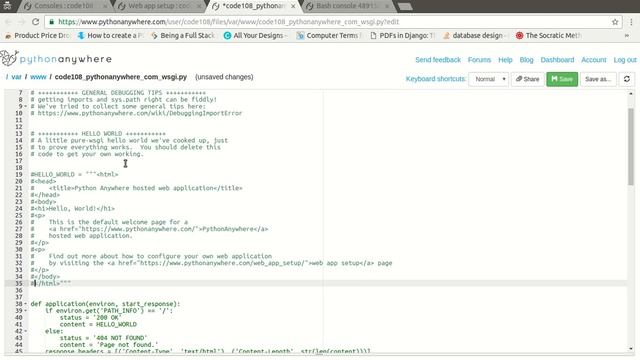Close the code108_pythonanywhere tab

coord(293,6)
